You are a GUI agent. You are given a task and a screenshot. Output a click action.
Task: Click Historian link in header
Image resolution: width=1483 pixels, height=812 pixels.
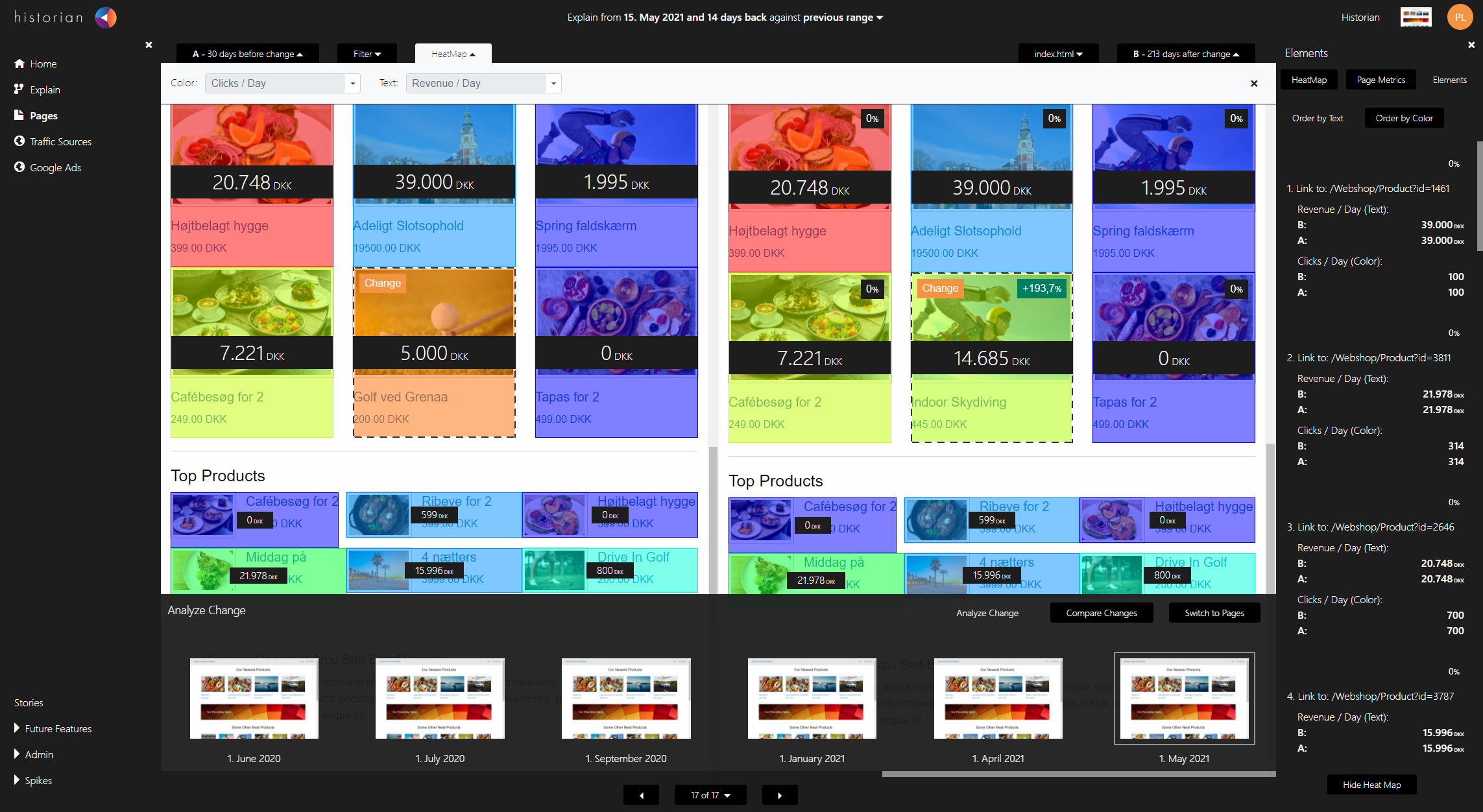point(1360,18)
